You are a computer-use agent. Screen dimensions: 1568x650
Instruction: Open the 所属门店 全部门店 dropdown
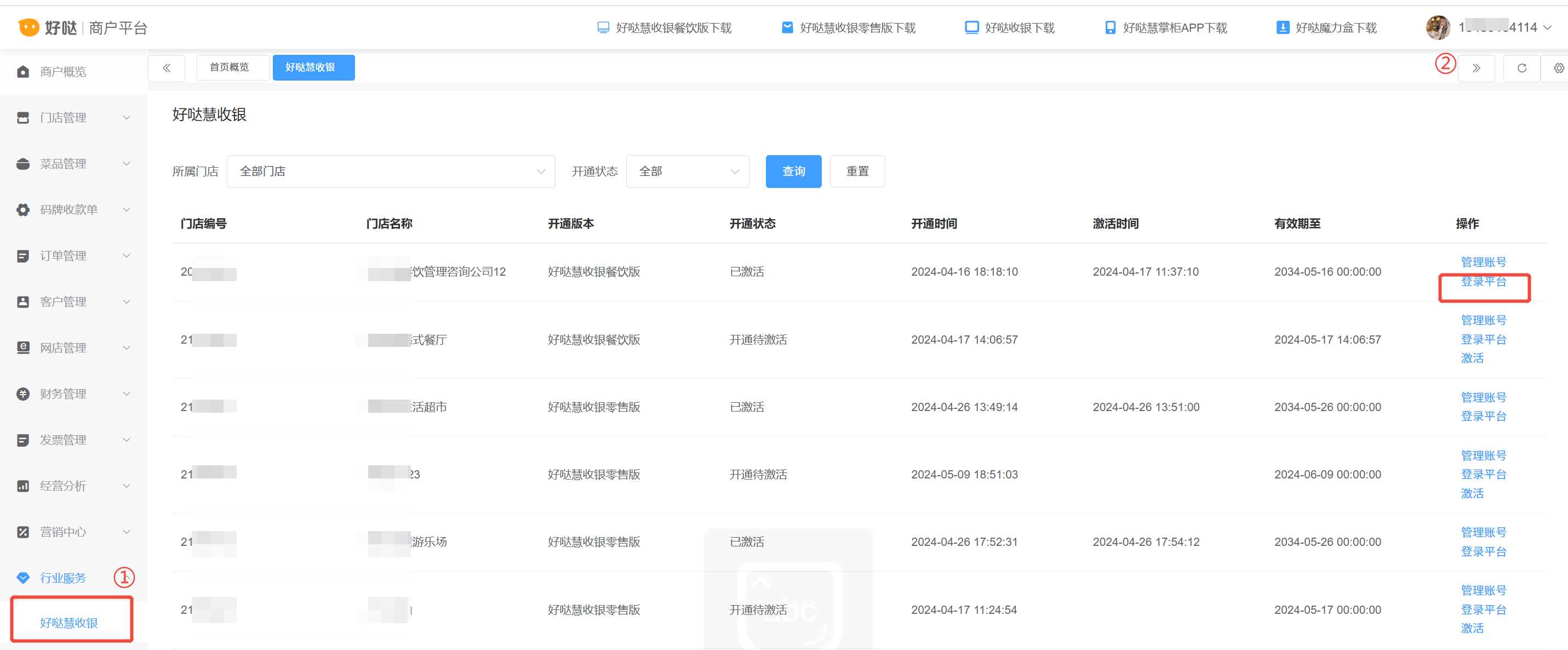pos(391,172)
